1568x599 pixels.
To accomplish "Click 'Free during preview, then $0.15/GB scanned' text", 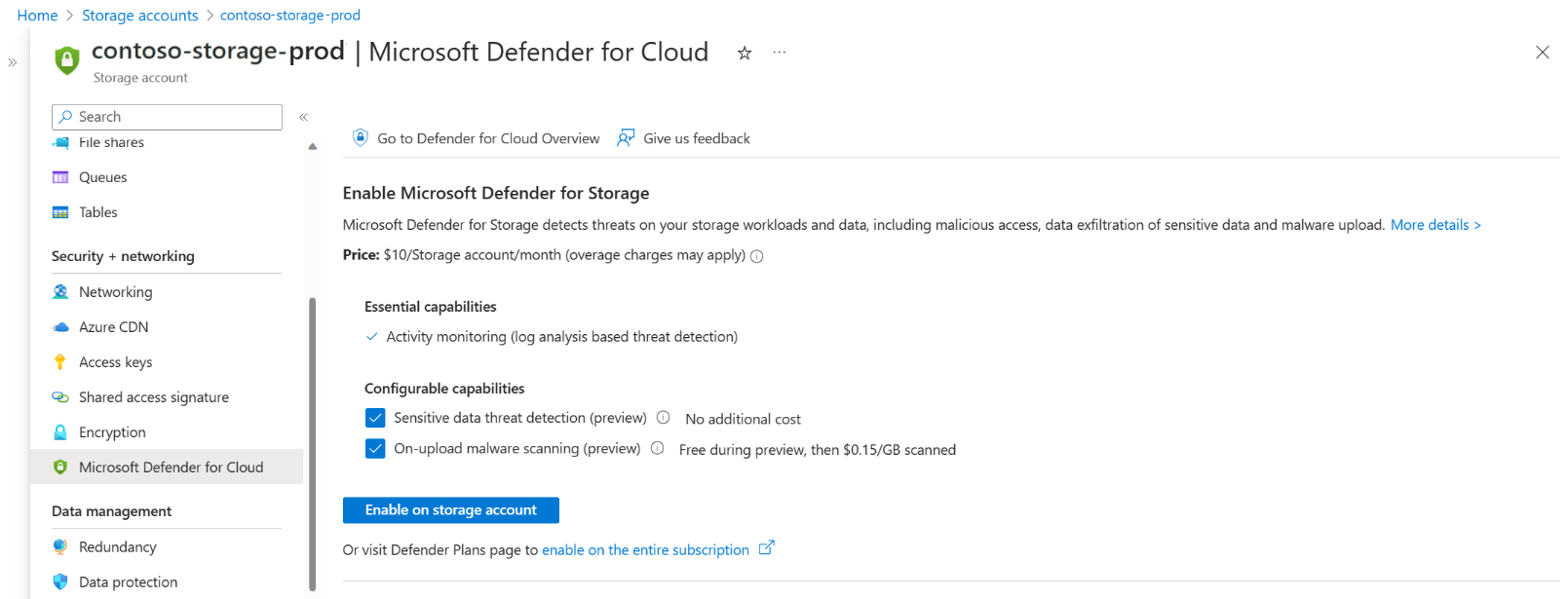I will [818, 450].
